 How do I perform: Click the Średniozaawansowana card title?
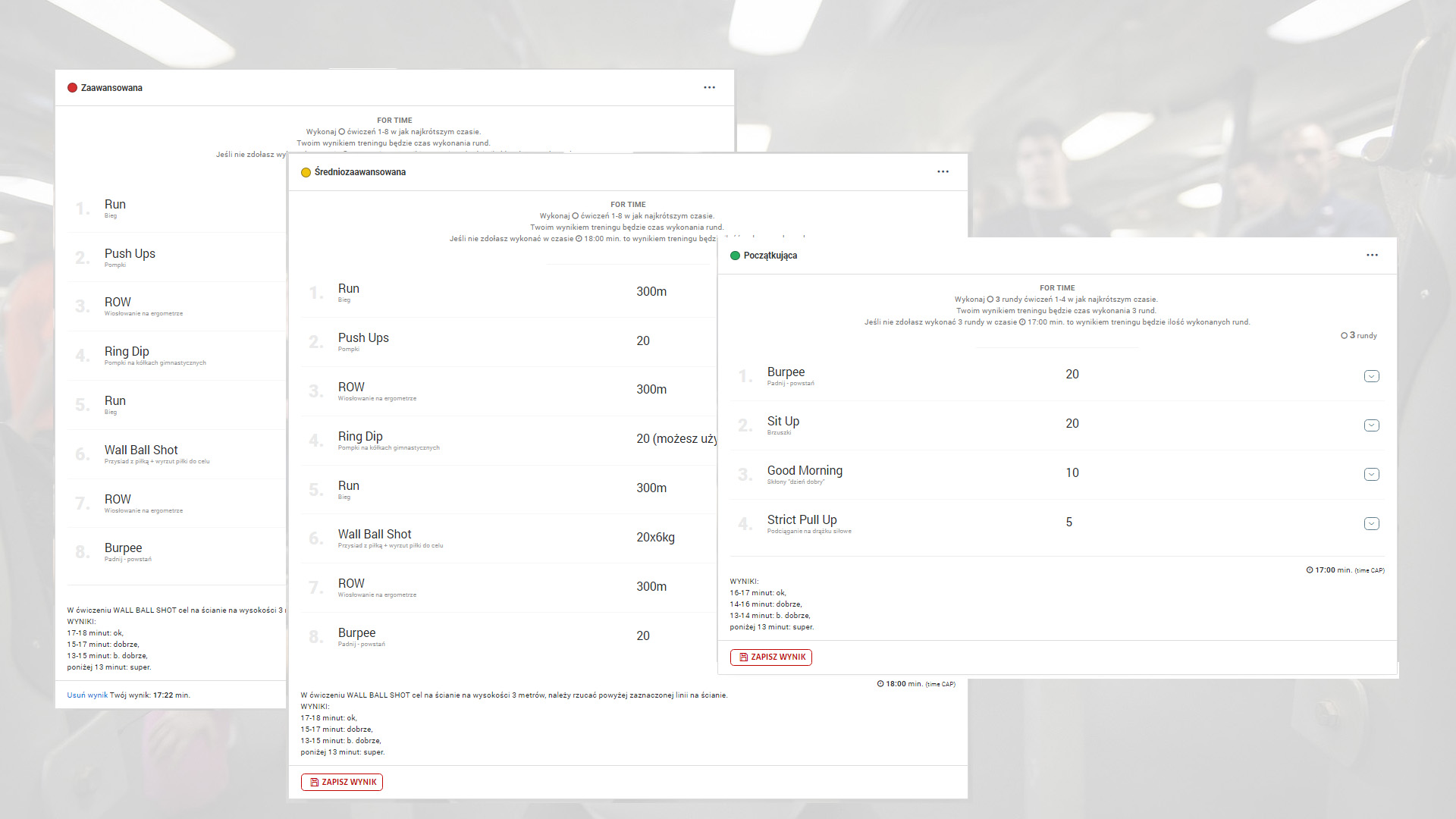(359, 172)
